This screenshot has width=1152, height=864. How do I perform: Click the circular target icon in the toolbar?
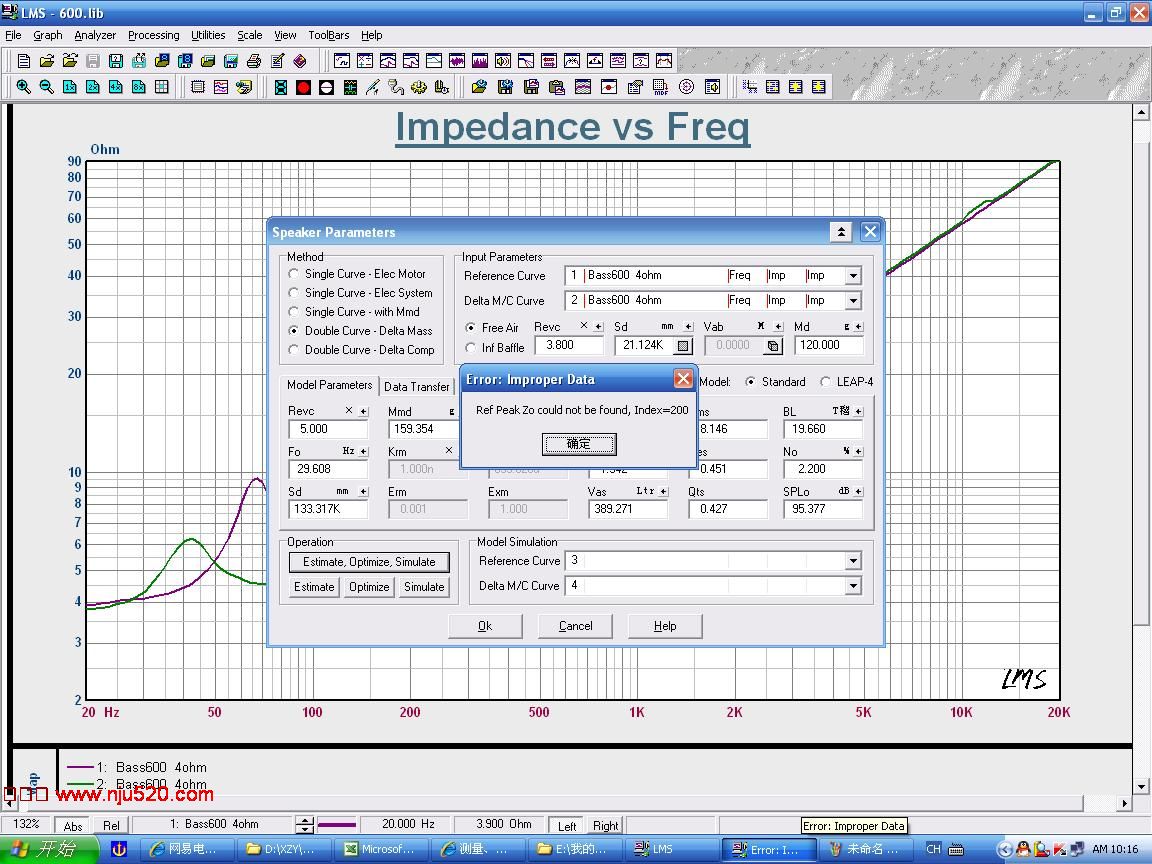[686, 87]
